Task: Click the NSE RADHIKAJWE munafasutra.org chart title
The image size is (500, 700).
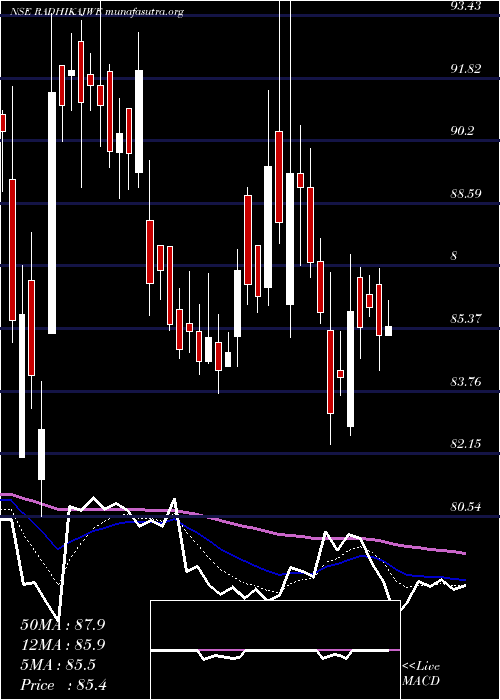Action: point(96,12)
